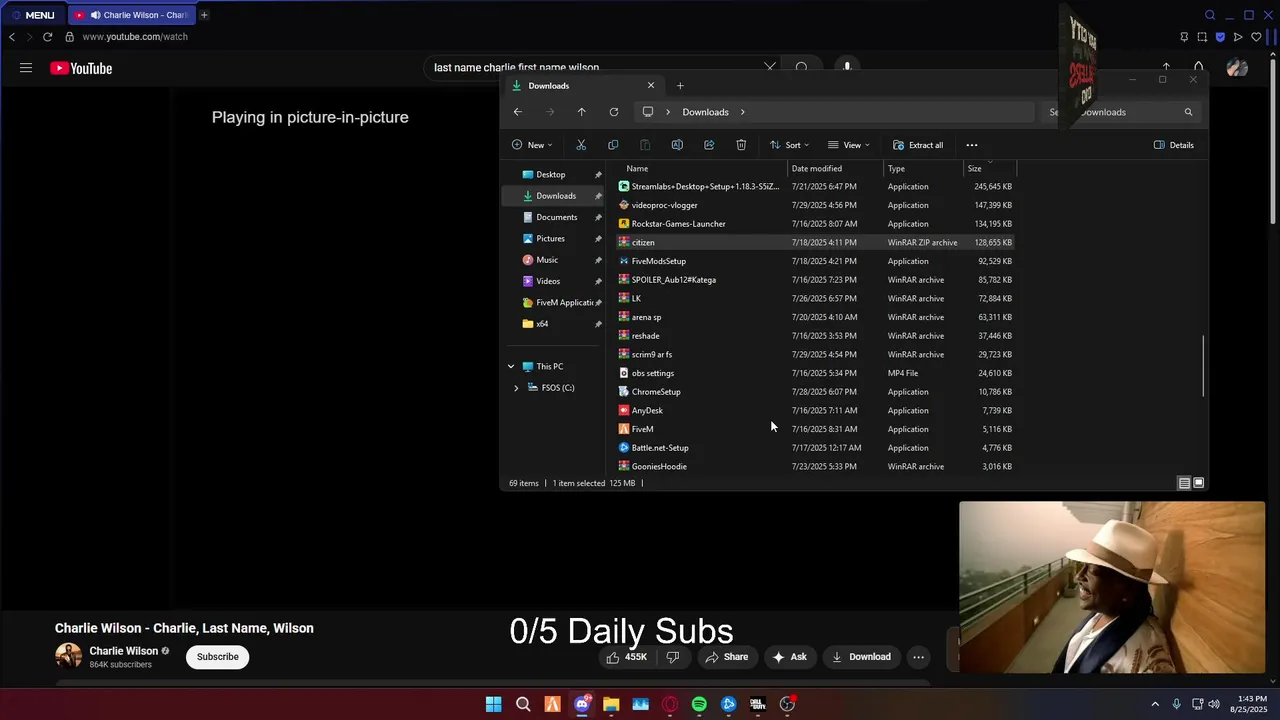This screenshot has height=720, width=1280.
Task: Expand the FSOS (C:) drive node
Action: [x=516, y=388]
